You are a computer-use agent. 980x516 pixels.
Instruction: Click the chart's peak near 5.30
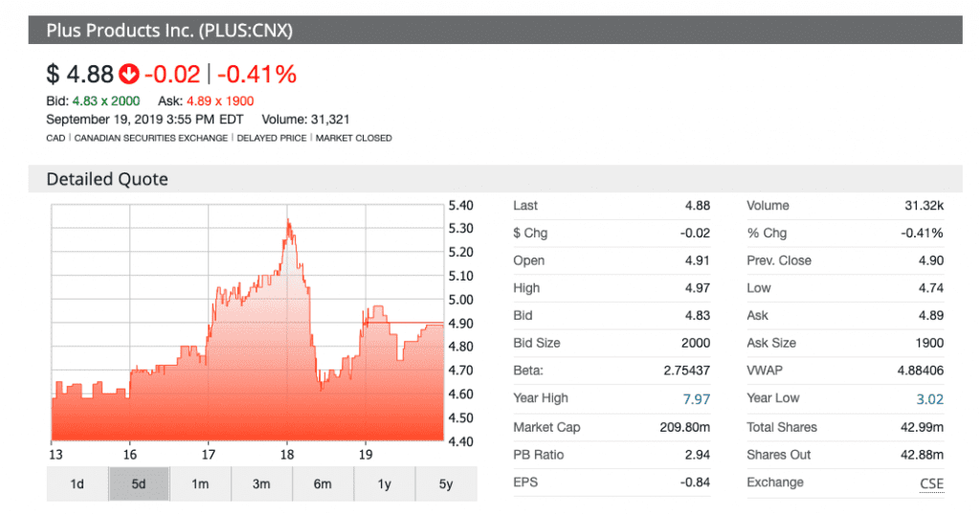(x=288, y=221)
